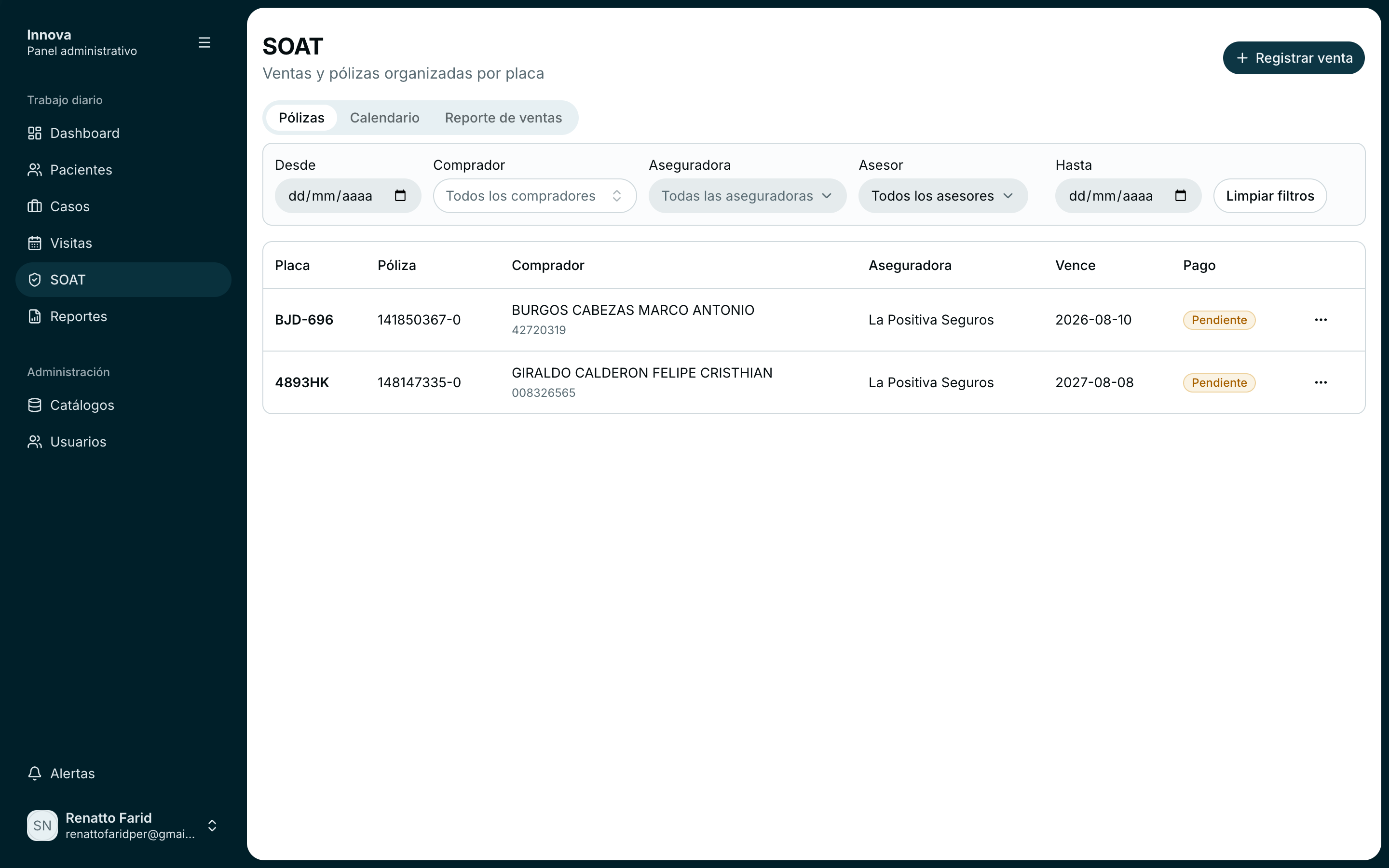
Task: Open the Aseguradora dropdown
Action: tap(747, 196)
